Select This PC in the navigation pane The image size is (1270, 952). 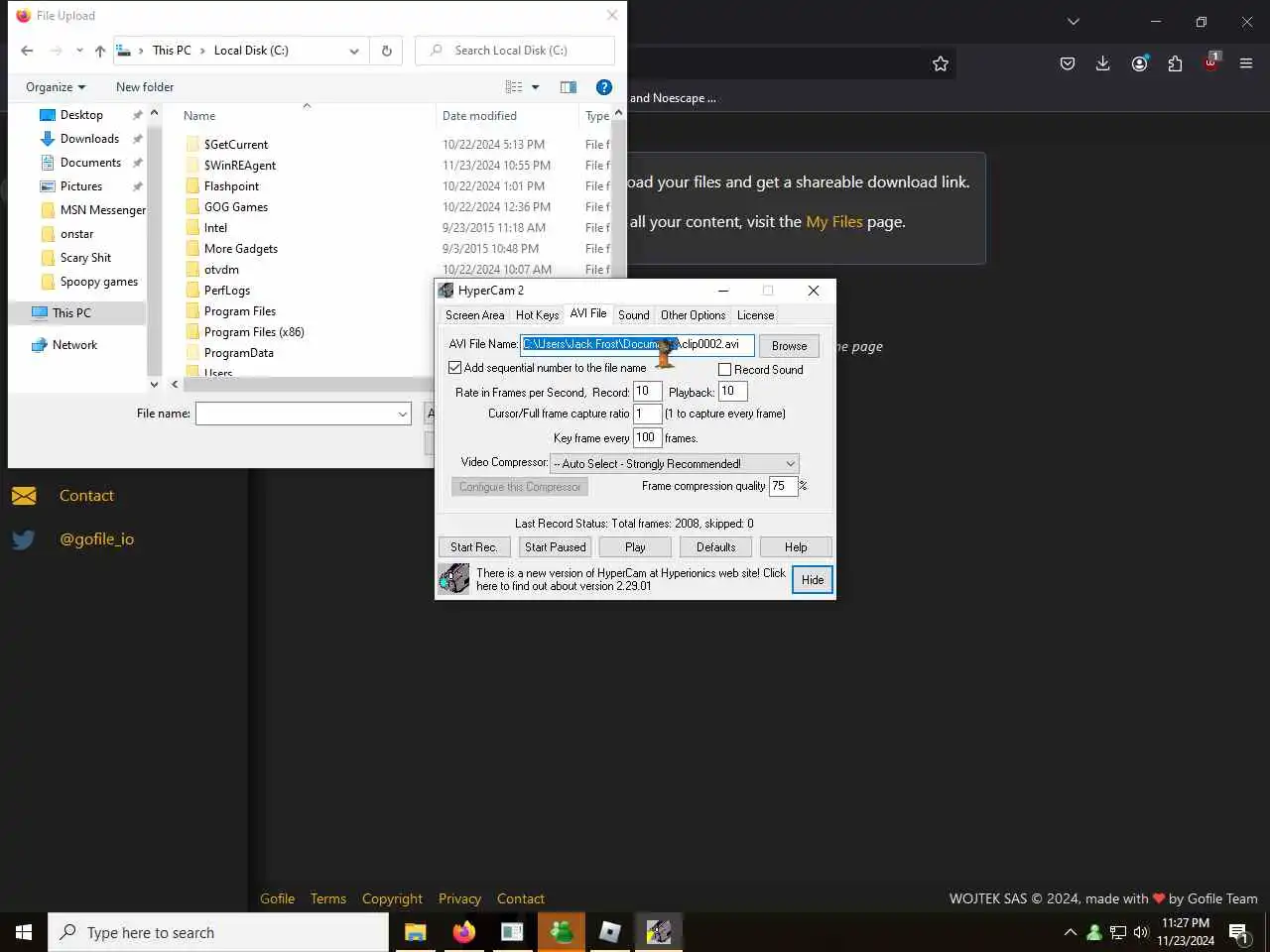(x=71, y=313)
